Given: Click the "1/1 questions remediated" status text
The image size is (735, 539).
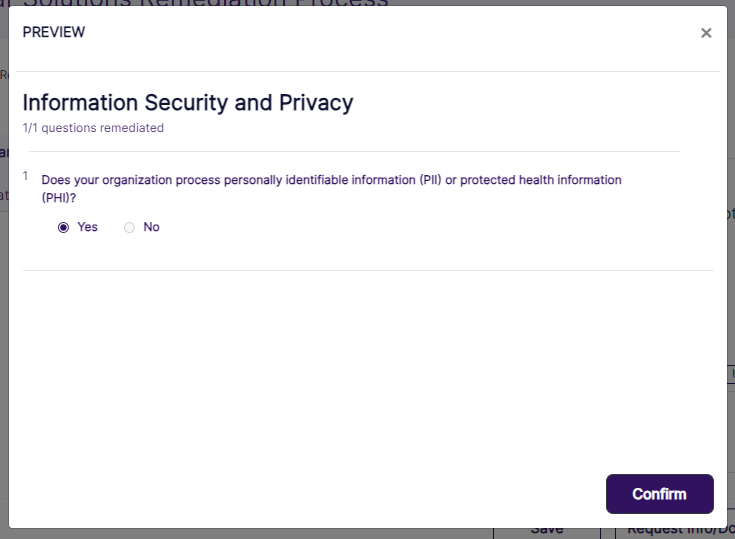Looking at the screenshot, I should (93, 128).
